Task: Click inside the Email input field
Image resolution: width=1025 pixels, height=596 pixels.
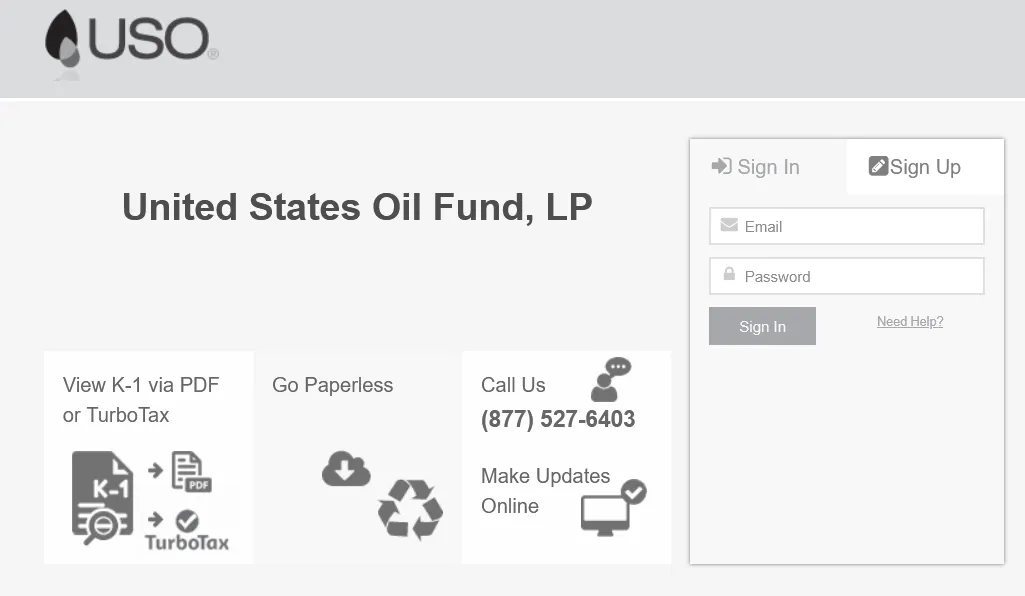Action: point(860,226)
